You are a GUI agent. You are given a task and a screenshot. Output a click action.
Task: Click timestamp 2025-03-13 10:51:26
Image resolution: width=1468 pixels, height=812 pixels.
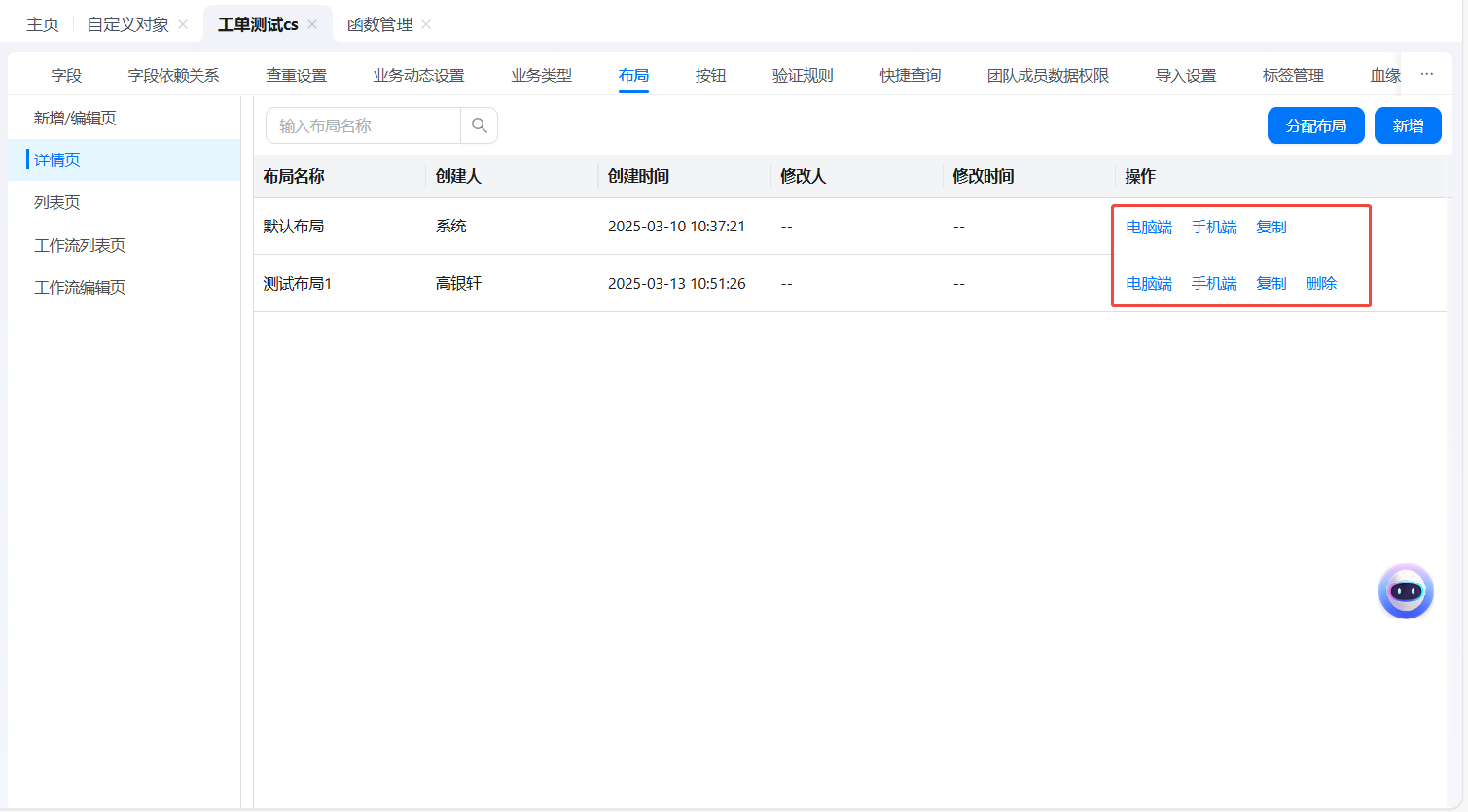click(676, 283)
